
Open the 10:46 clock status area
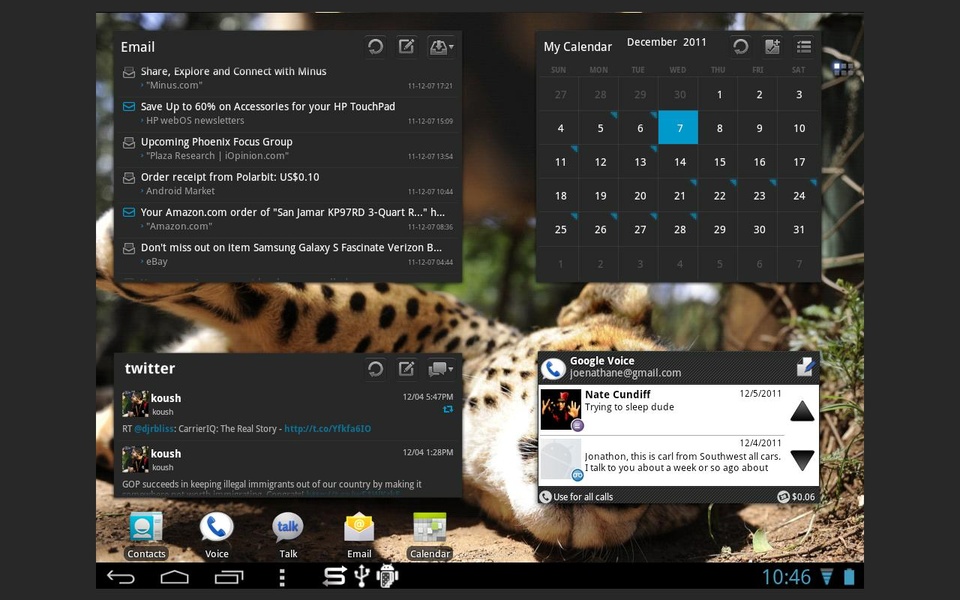tap(786, 577)
